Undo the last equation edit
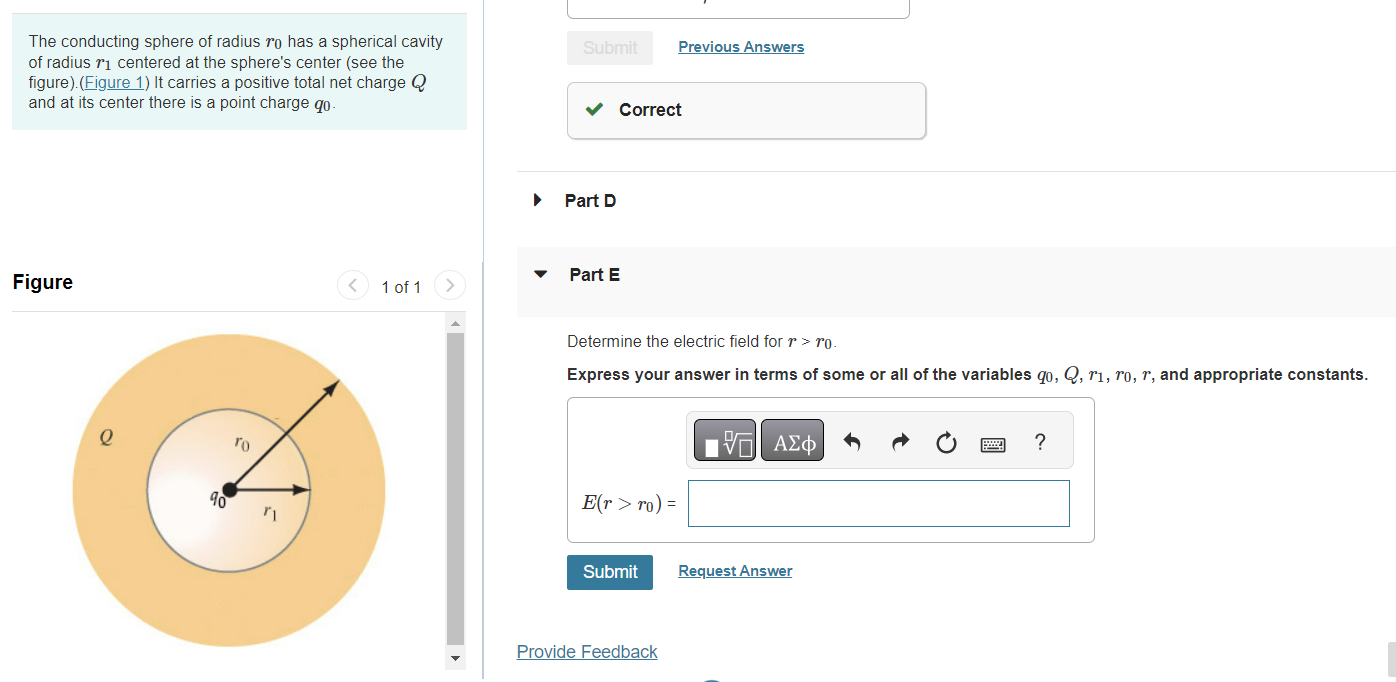 853,440
